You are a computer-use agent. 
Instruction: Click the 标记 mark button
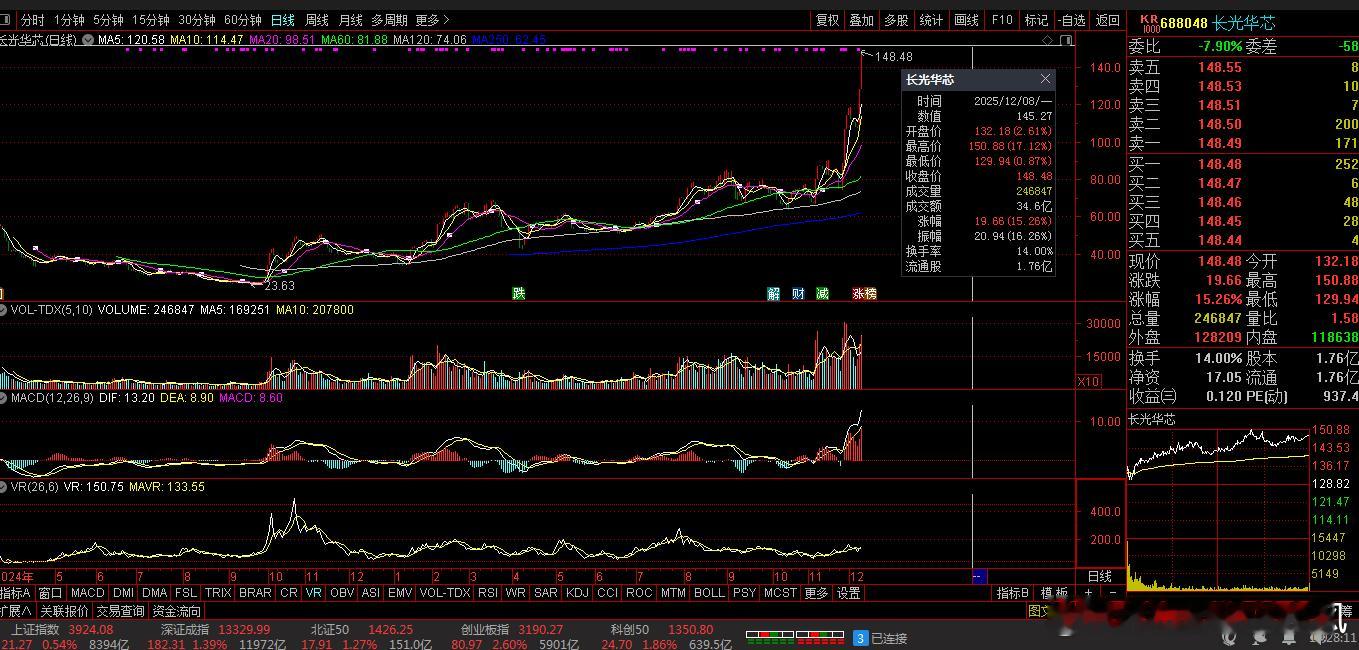(1036, 20)
